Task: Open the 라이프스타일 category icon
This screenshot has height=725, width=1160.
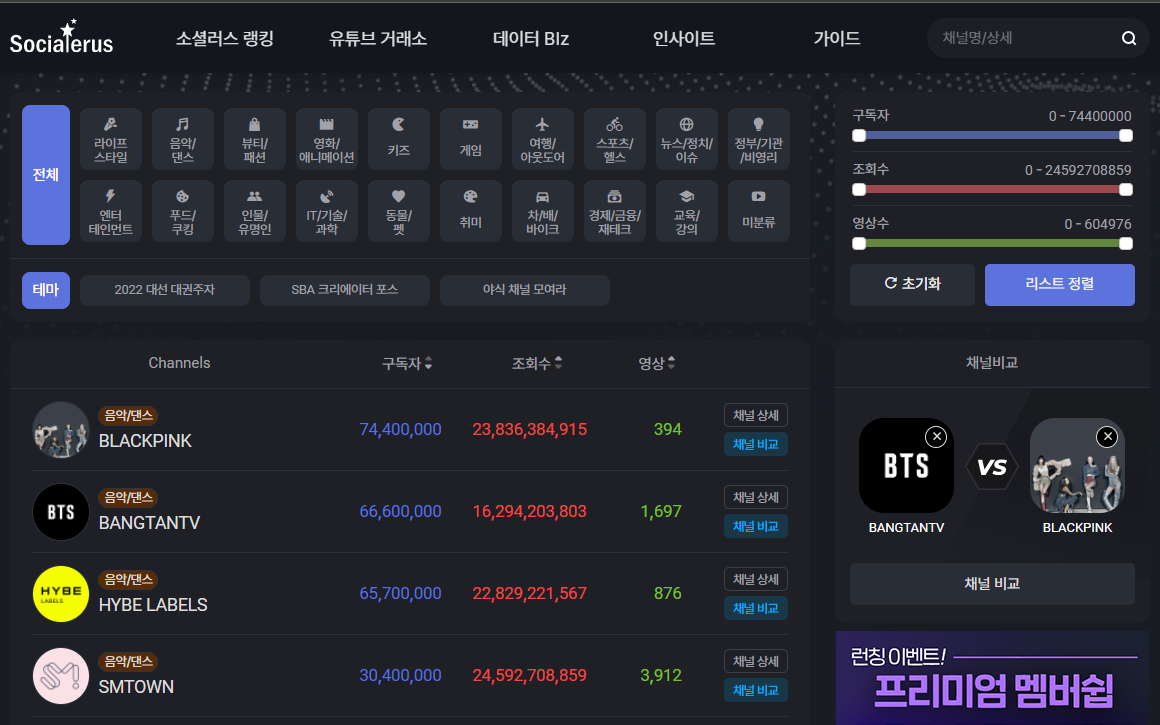Action: tap(110, 139)
